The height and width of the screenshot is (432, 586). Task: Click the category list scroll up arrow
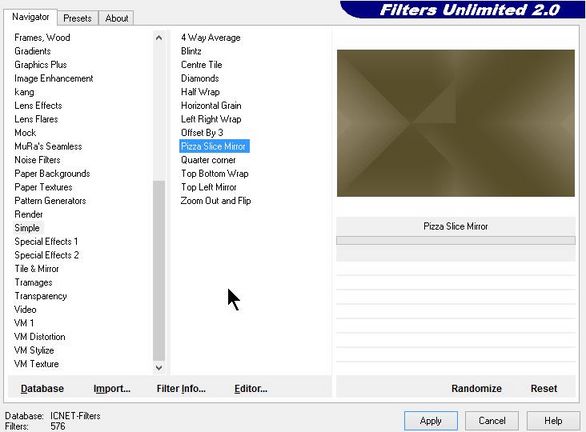159,38
